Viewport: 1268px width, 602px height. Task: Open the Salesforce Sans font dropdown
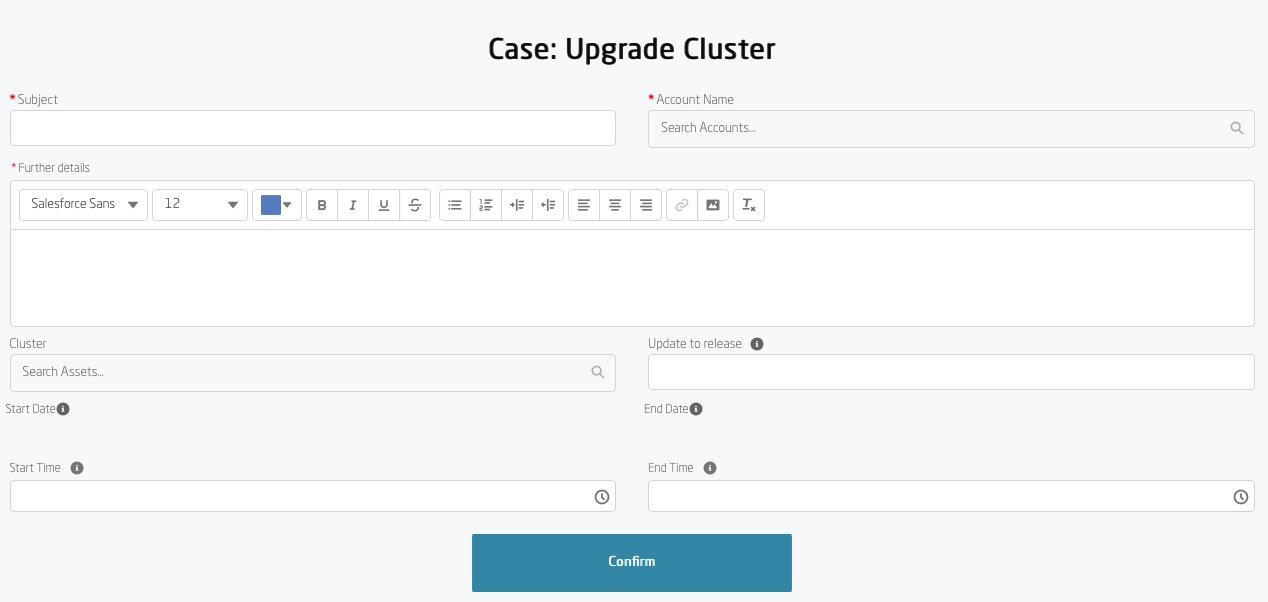click(x=84, y=205)
